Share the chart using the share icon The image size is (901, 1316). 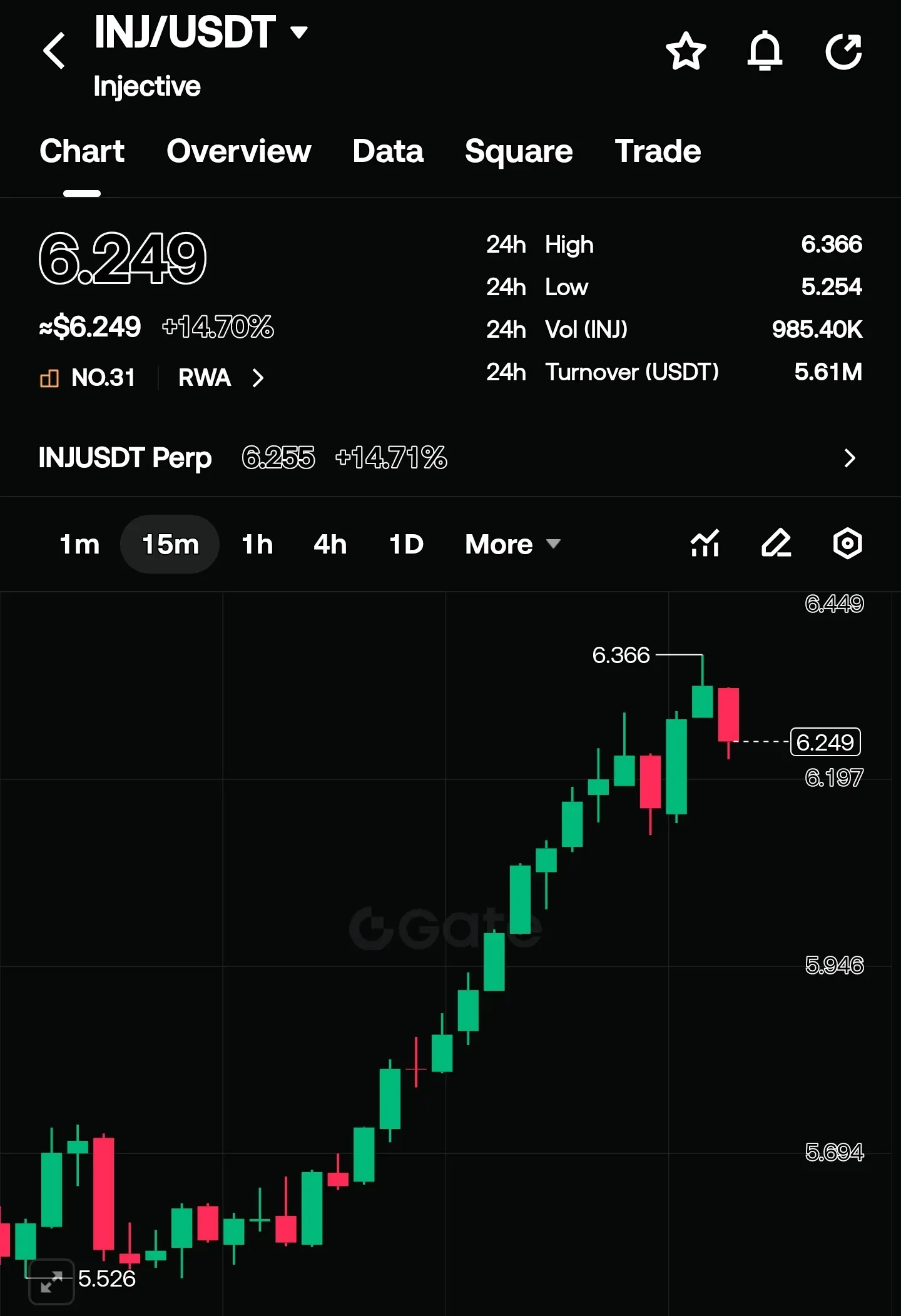click(x=844, y=51)
